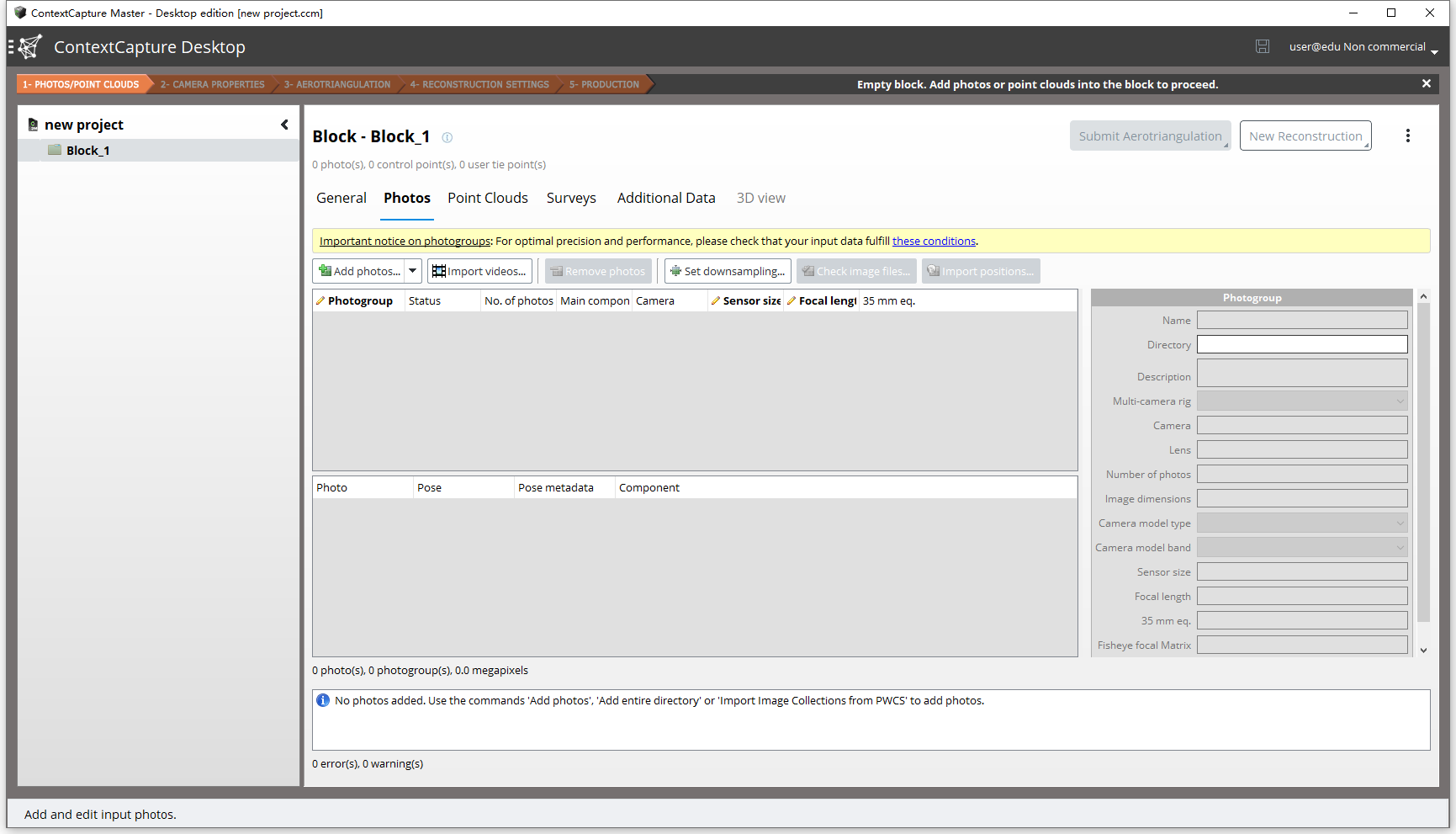Switch to the Additional Data tab
This screenshot has width=1456, height=834.
click(666, 198)
